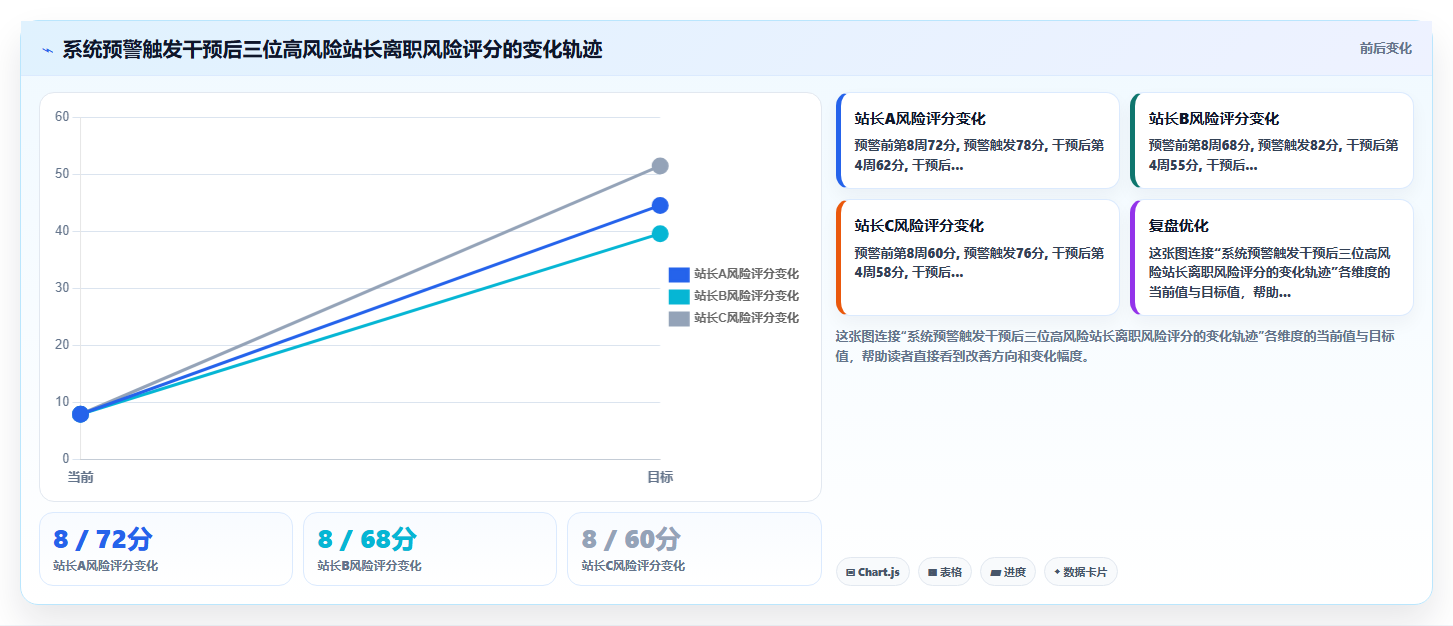This screenshot has width=1453, height=626.
Task: Click the shared starting point at 当前
Action: click(x=81, y=414)
